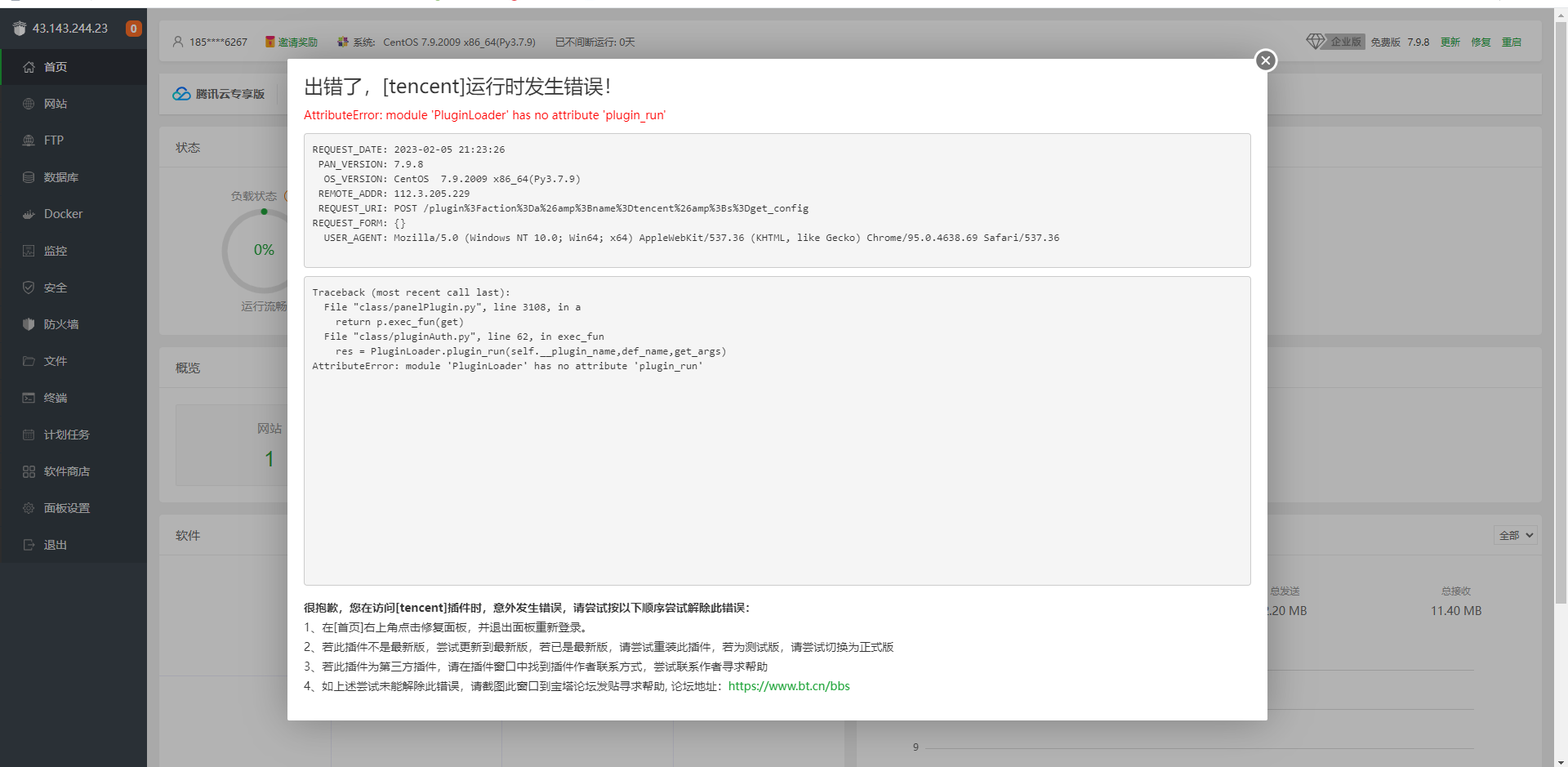The height and width of the screenshot is (767, 1568).
Task: Click the invitation reward gift icon
Action: click(x=269, y=42)
